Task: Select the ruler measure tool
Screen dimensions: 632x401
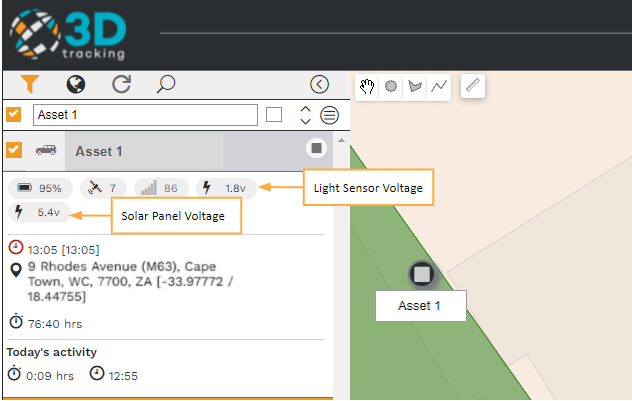Action: coord(473,86)
